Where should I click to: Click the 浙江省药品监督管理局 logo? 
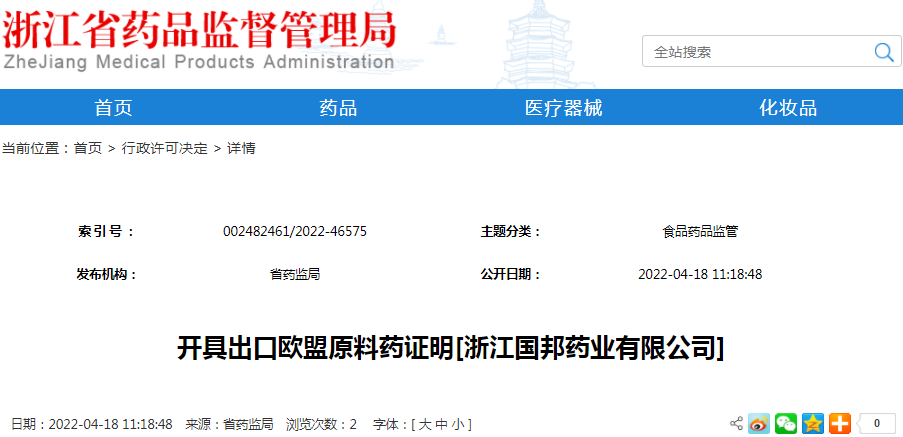[x=199, y=29]
